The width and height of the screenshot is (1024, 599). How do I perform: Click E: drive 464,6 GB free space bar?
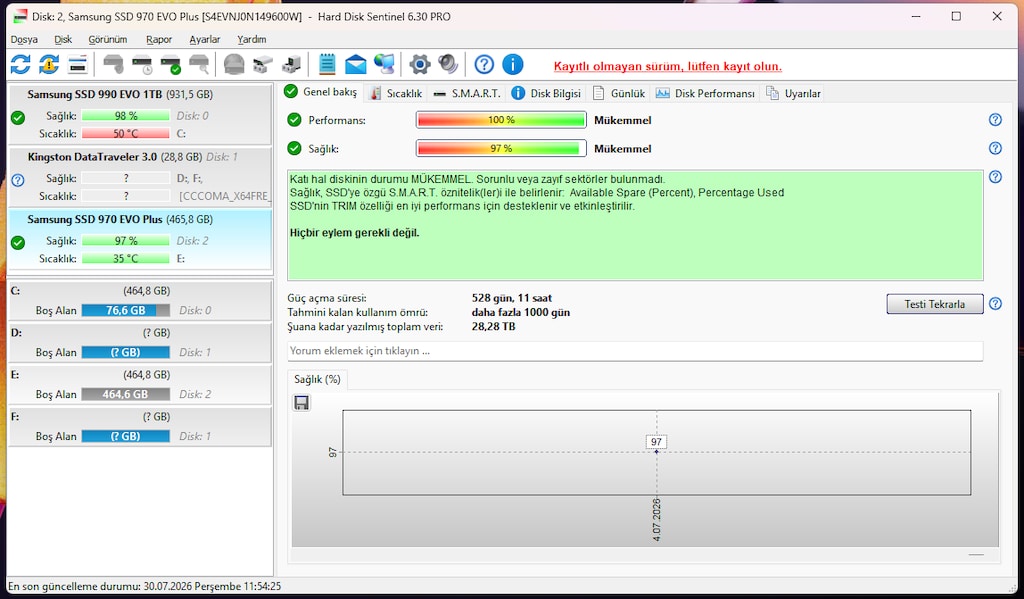point(125,394)
